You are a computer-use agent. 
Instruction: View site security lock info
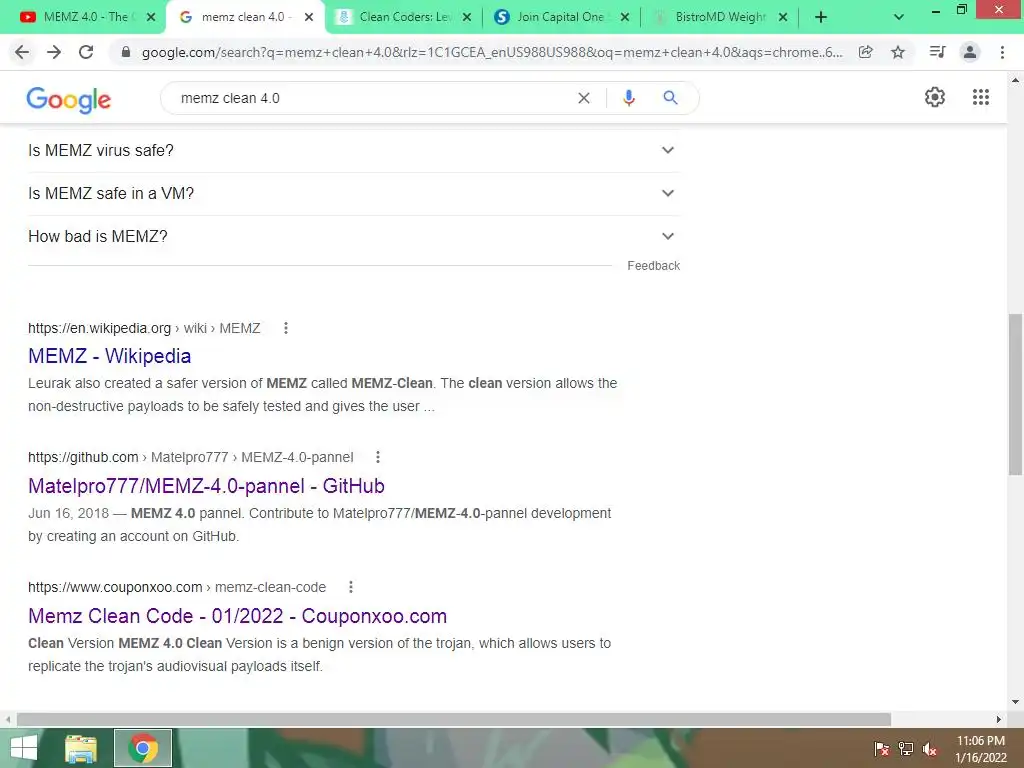126,52
